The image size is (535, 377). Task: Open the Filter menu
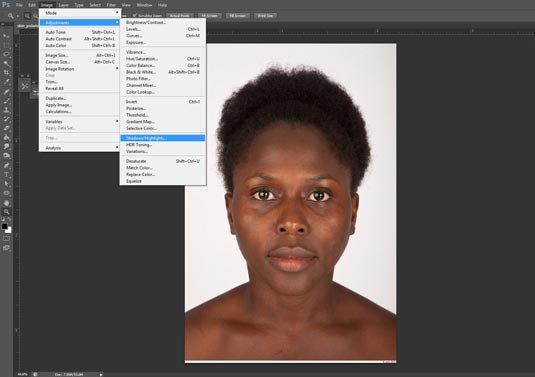111,5
